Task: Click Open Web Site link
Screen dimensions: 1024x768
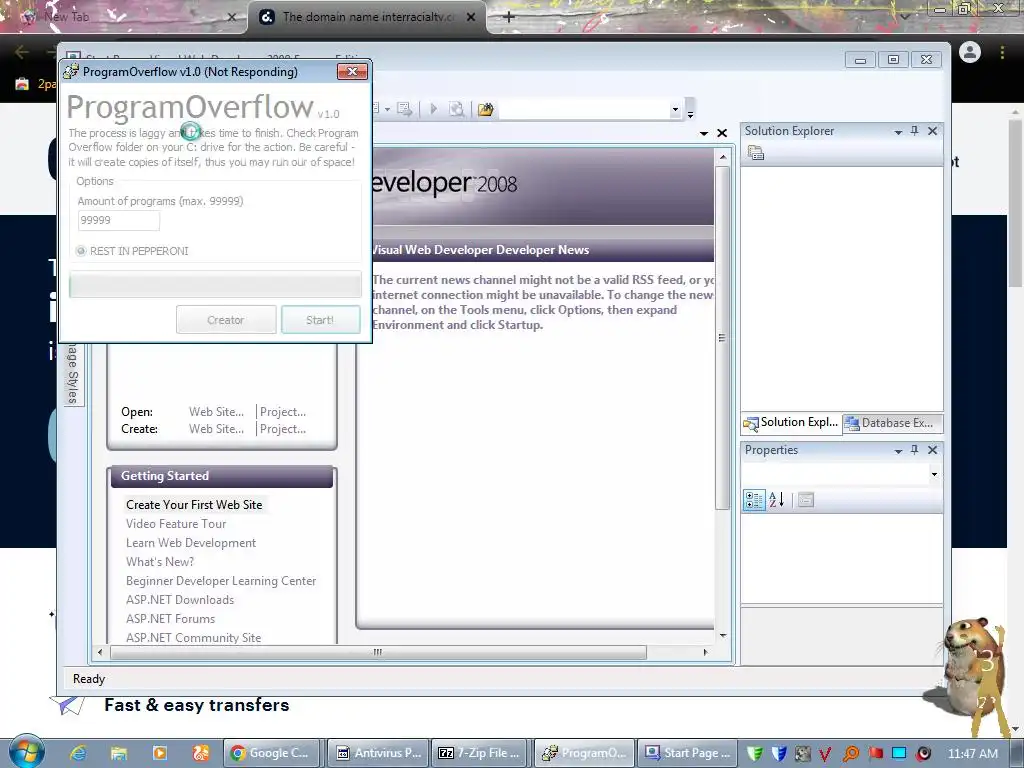Action: tap(216, 412)
